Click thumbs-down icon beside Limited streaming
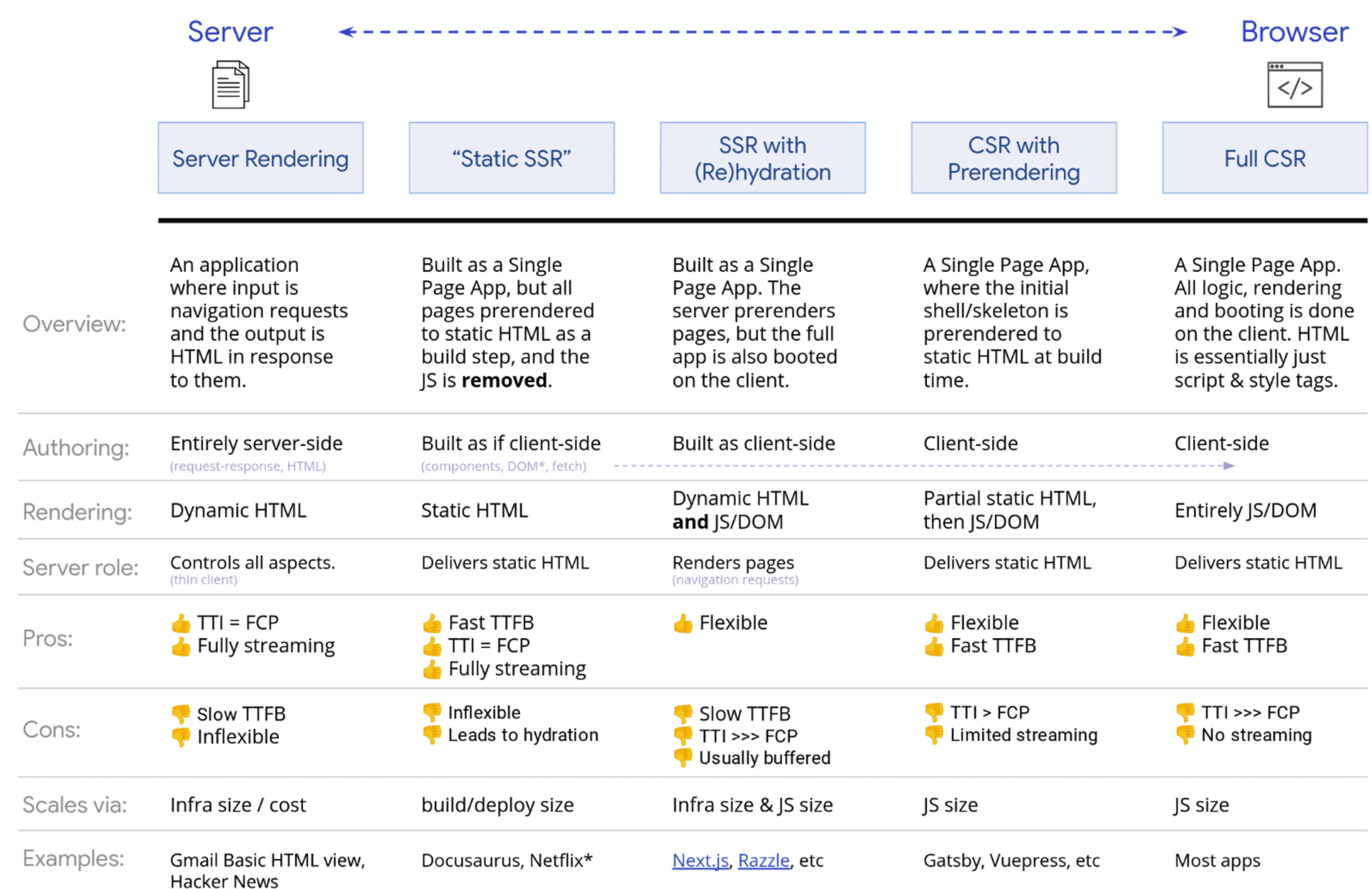Screen dimensions: 1372x889 [934, 735]
